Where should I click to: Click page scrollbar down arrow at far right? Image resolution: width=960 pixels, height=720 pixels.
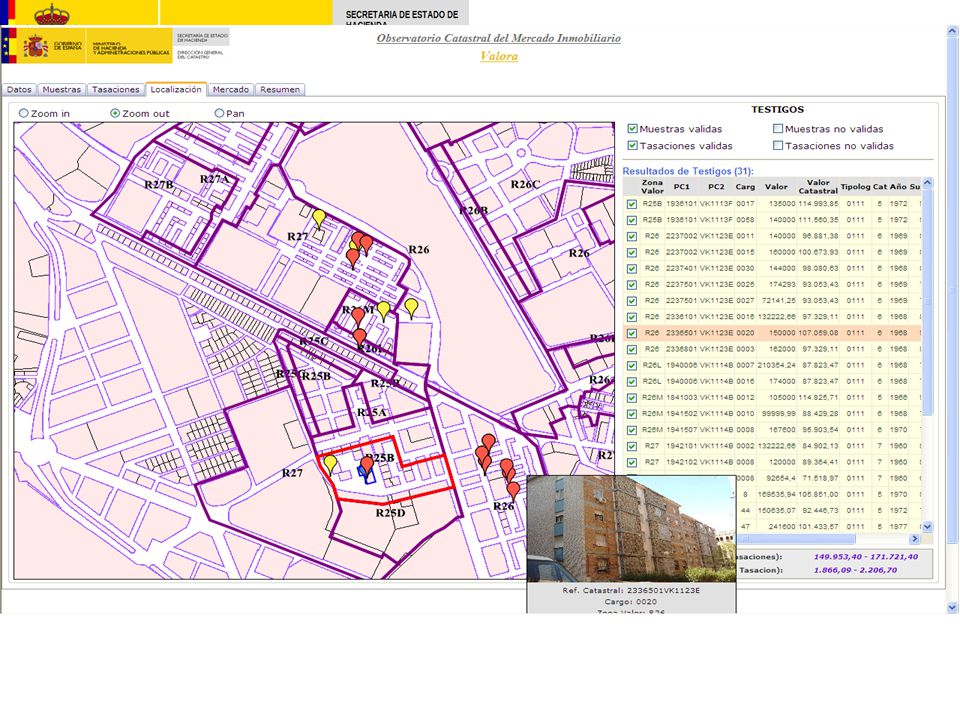pyautogui.click(x=952, y=607)
